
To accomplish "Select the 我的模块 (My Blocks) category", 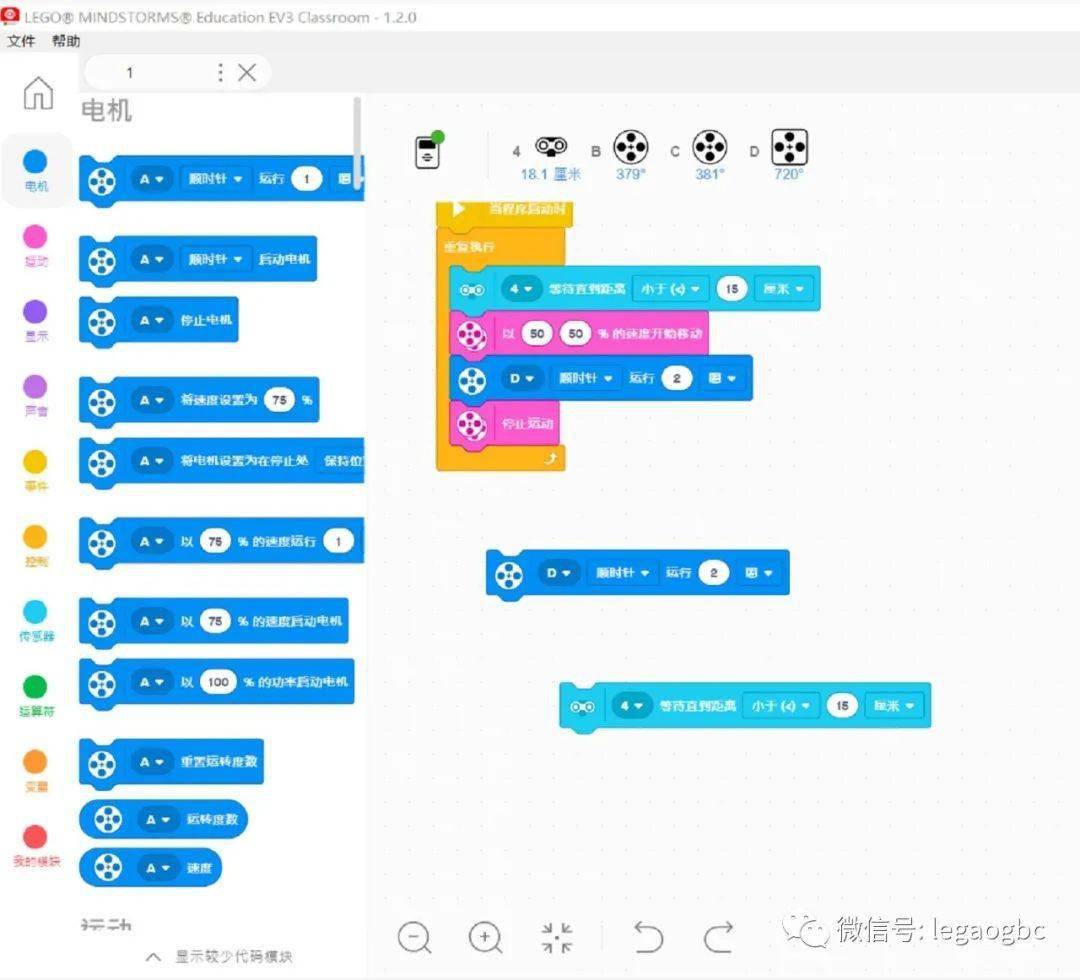I will (x=36, y=845).
